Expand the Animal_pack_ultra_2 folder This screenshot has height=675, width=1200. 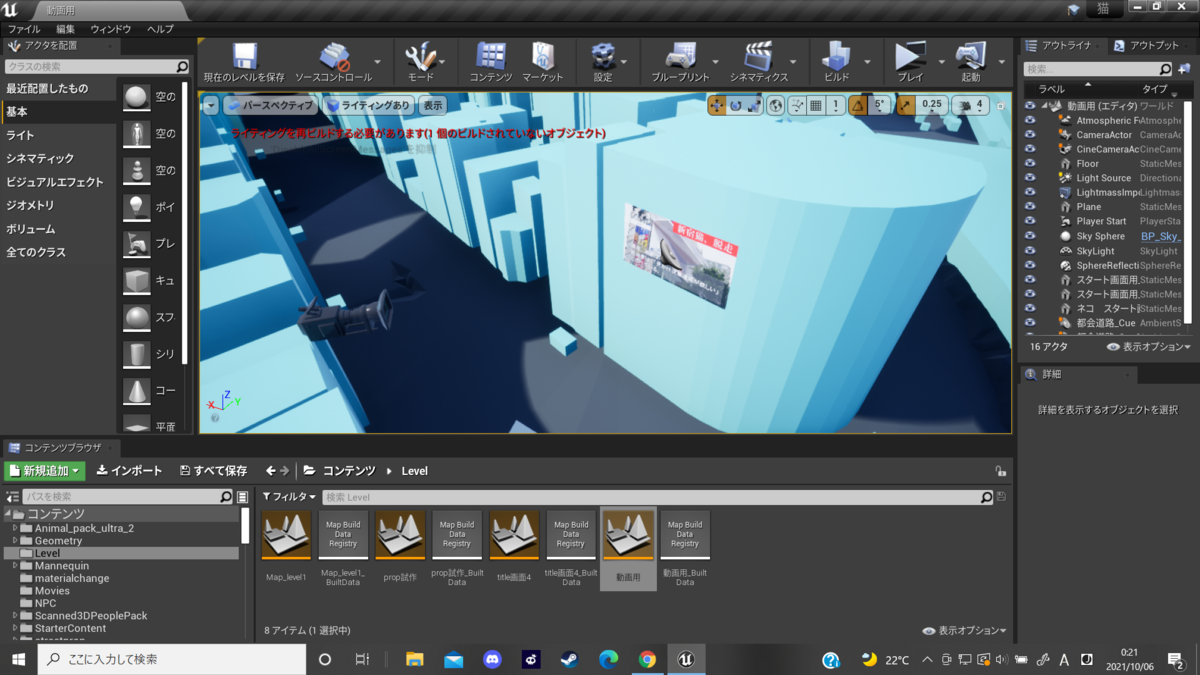tap(15, 528)
